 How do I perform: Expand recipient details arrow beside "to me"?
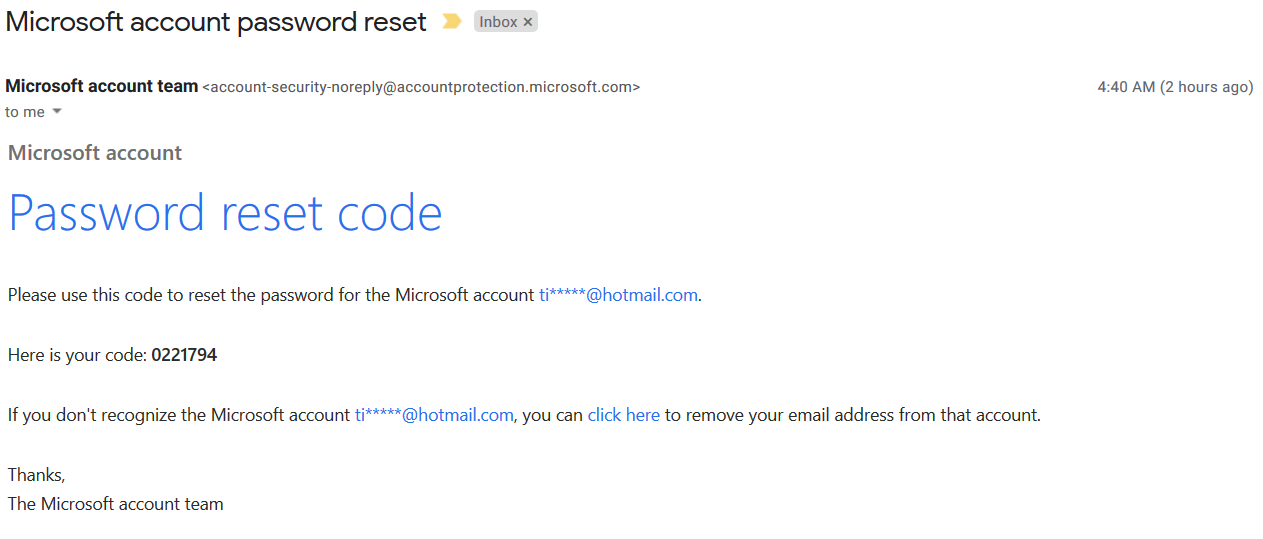pos(57,111)
